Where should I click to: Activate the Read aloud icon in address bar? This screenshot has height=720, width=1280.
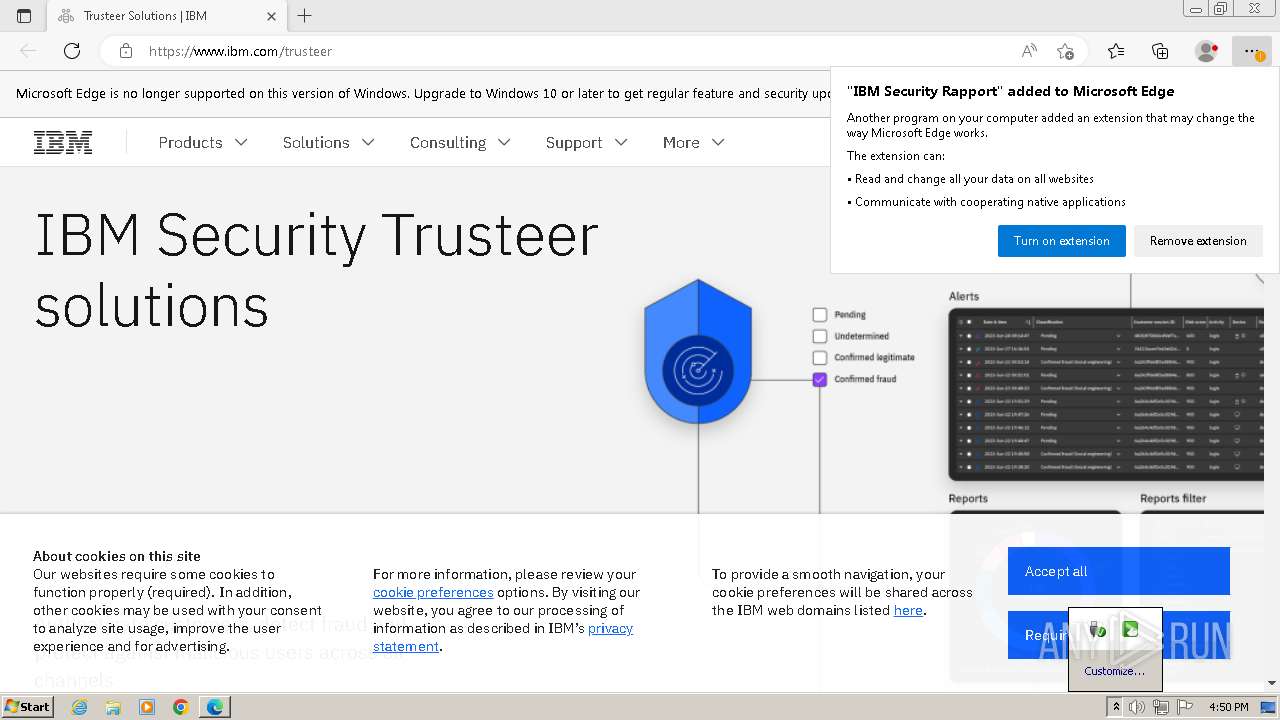[x=1029, y=51]
